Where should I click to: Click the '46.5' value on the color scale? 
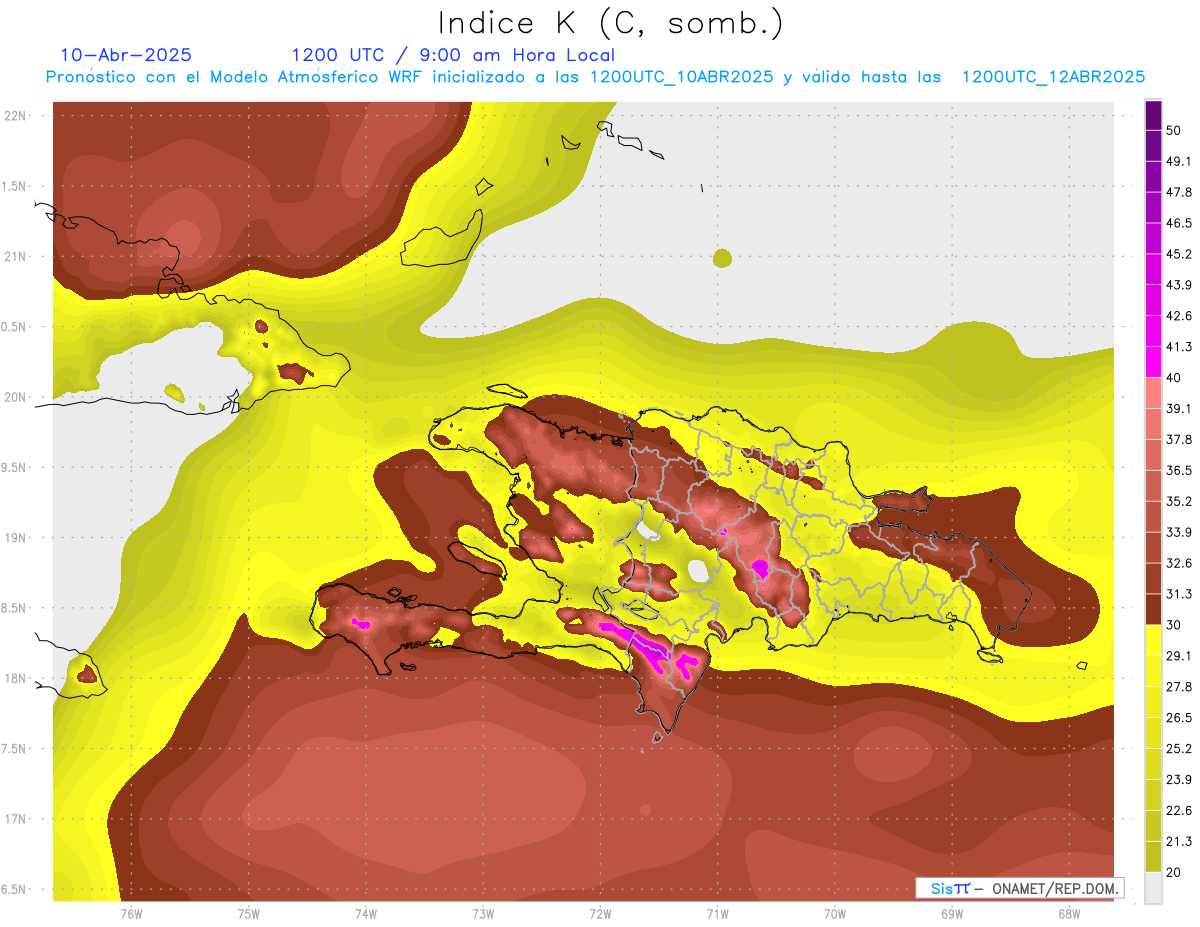point(1179,223)
